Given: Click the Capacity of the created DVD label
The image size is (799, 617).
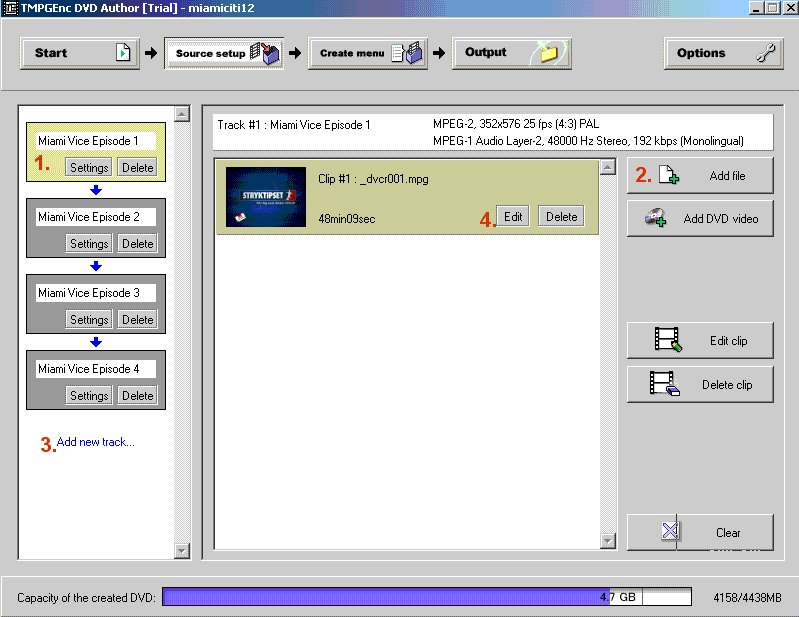Looking at the screenshot, I should [86, 598].
